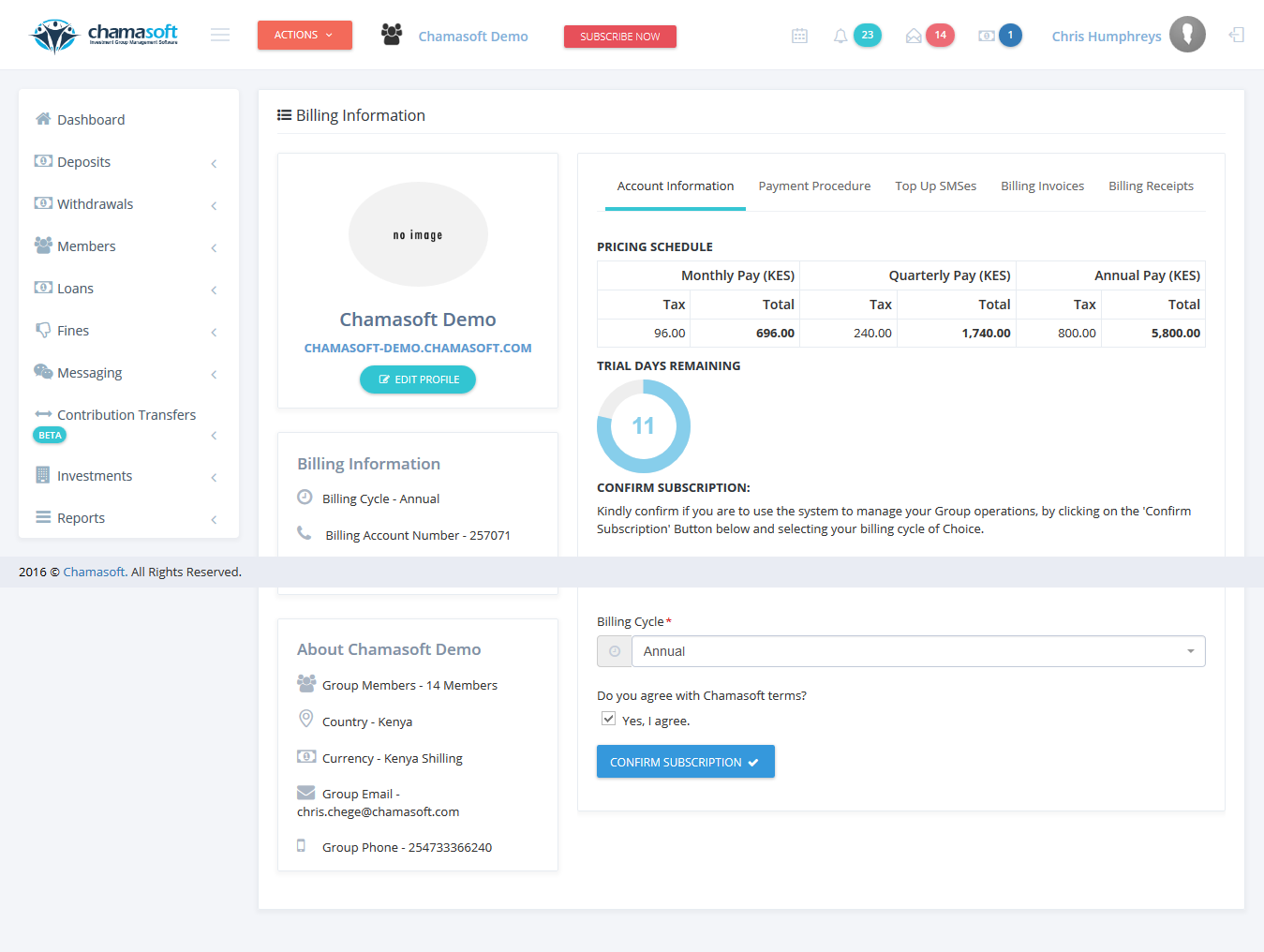Toggle the 'Yes, I agree' checkbox

[609, 719]
